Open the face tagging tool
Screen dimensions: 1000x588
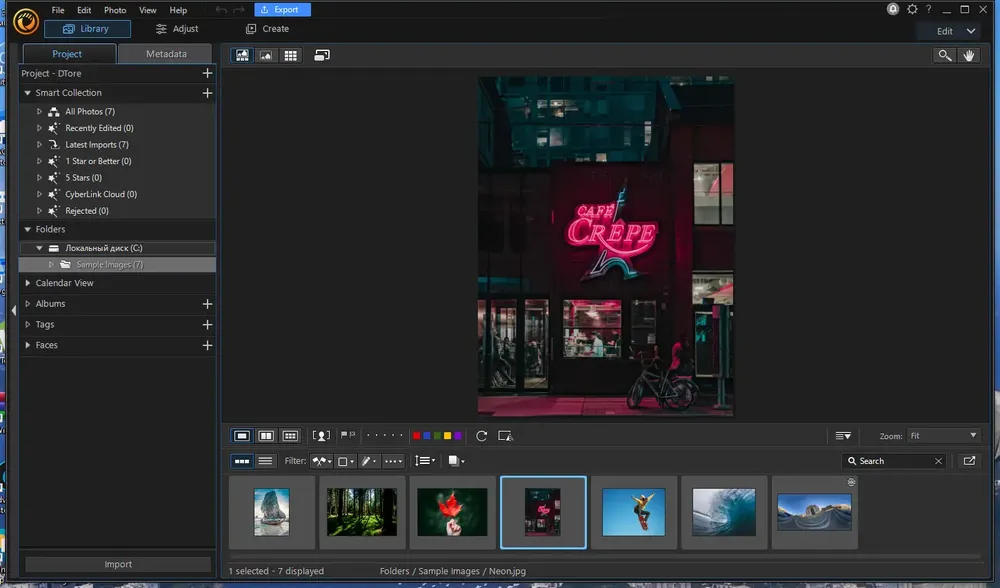(x=321, y=436)
